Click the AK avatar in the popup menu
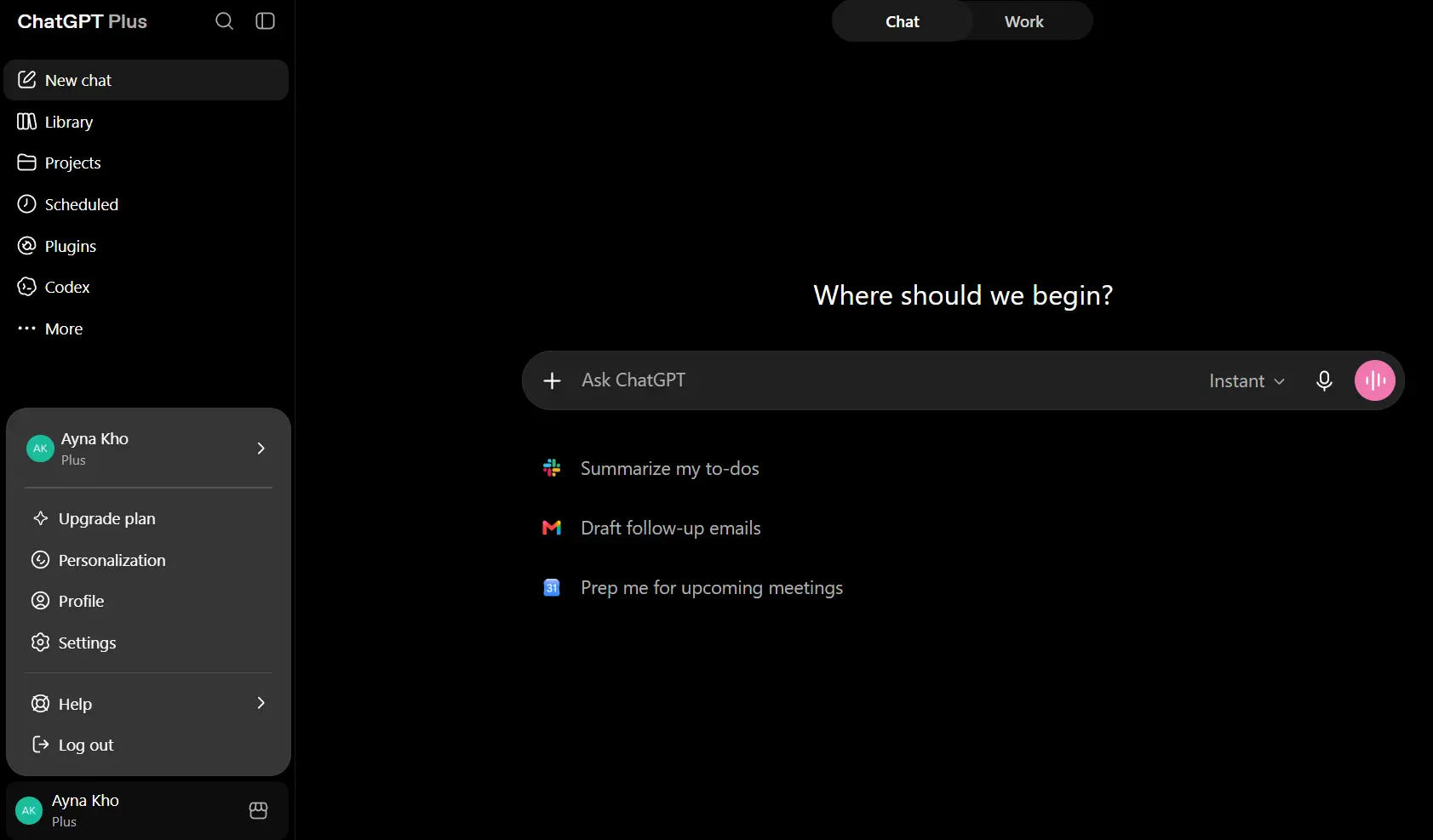 pyautogui.click(x=40, y=449)
